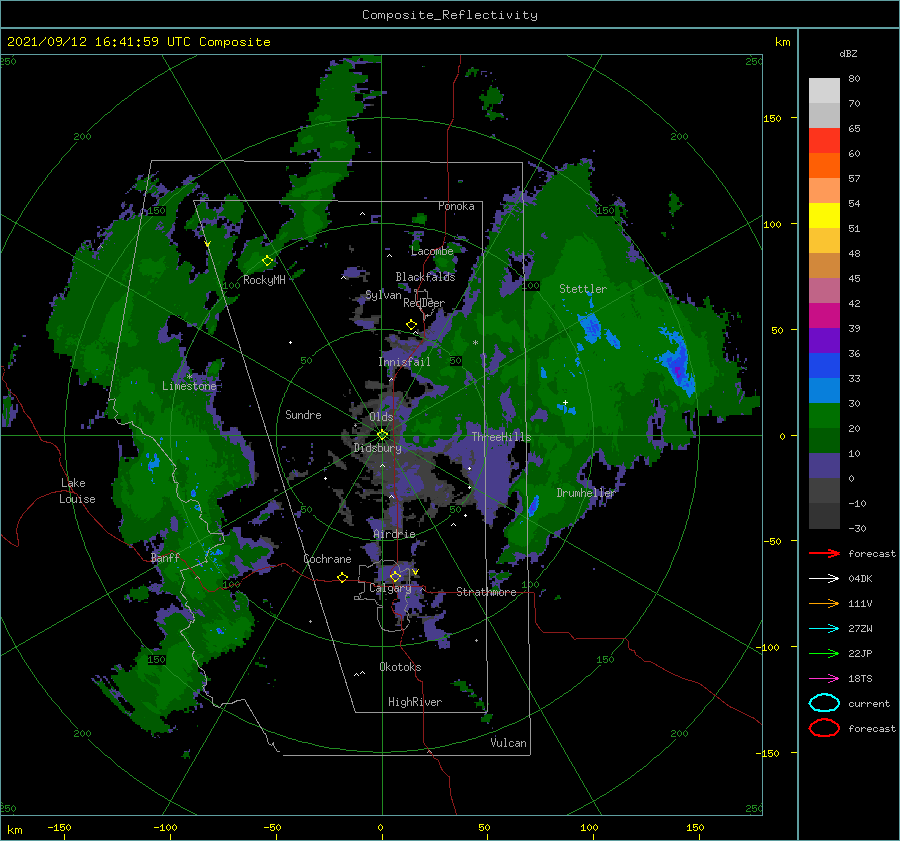Select the light gray 70–80 dBZ swatch
900x841 pixels.
(x=824, y=91)
